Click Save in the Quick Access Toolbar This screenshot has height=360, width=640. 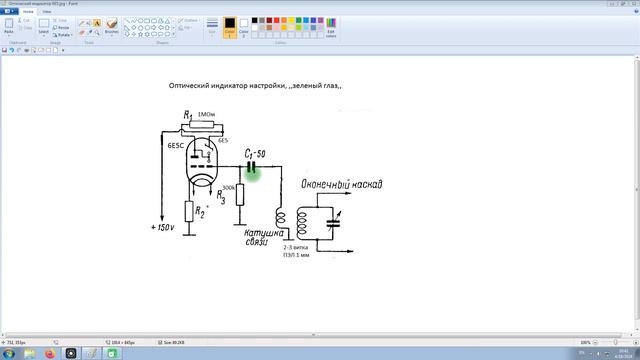pos(4,50)
